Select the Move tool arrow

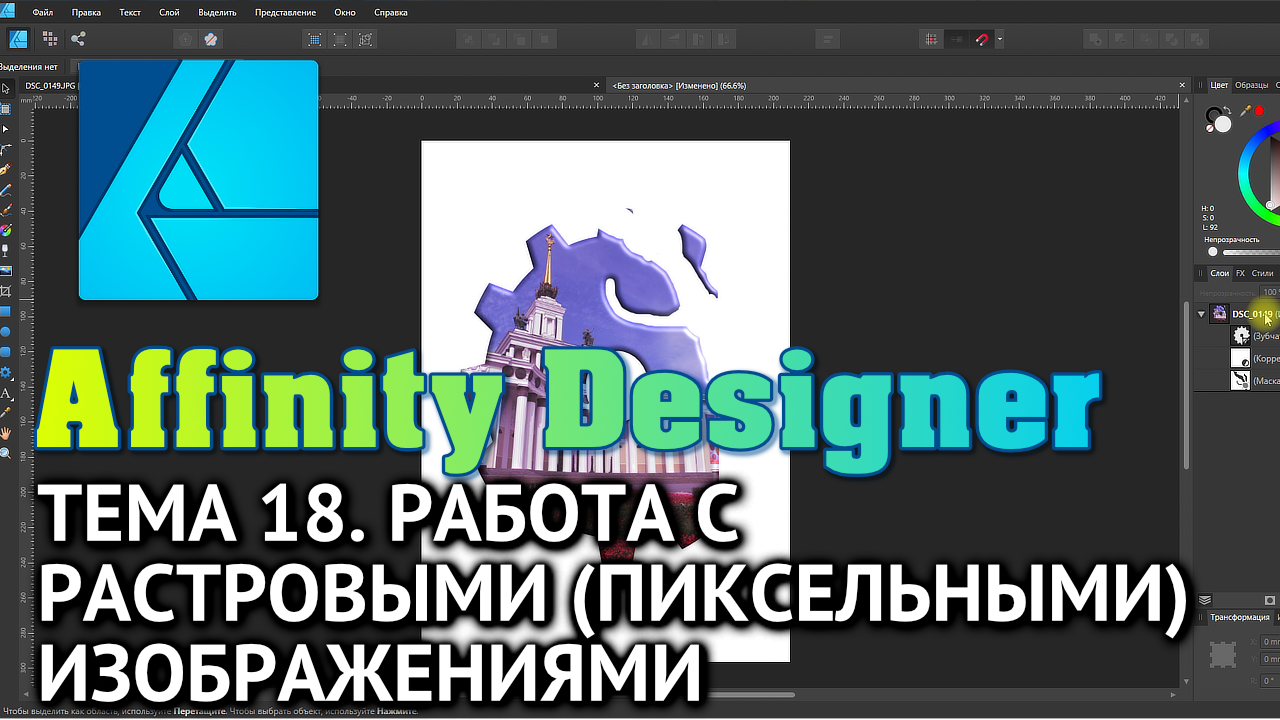pyautogui.click(x=6, y=89)
